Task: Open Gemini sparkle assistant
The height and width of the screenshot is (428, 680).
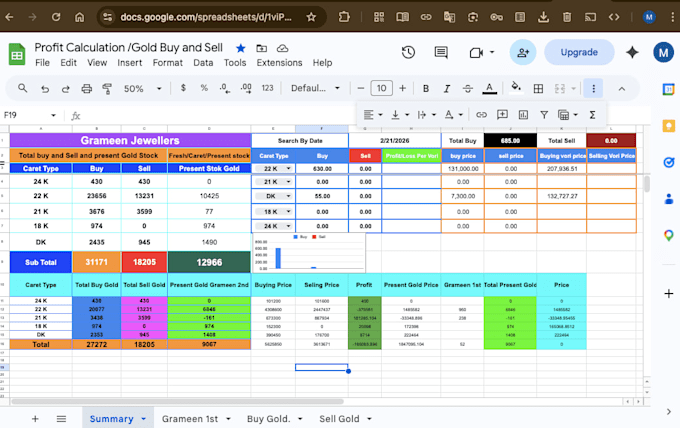Action: 632,52
